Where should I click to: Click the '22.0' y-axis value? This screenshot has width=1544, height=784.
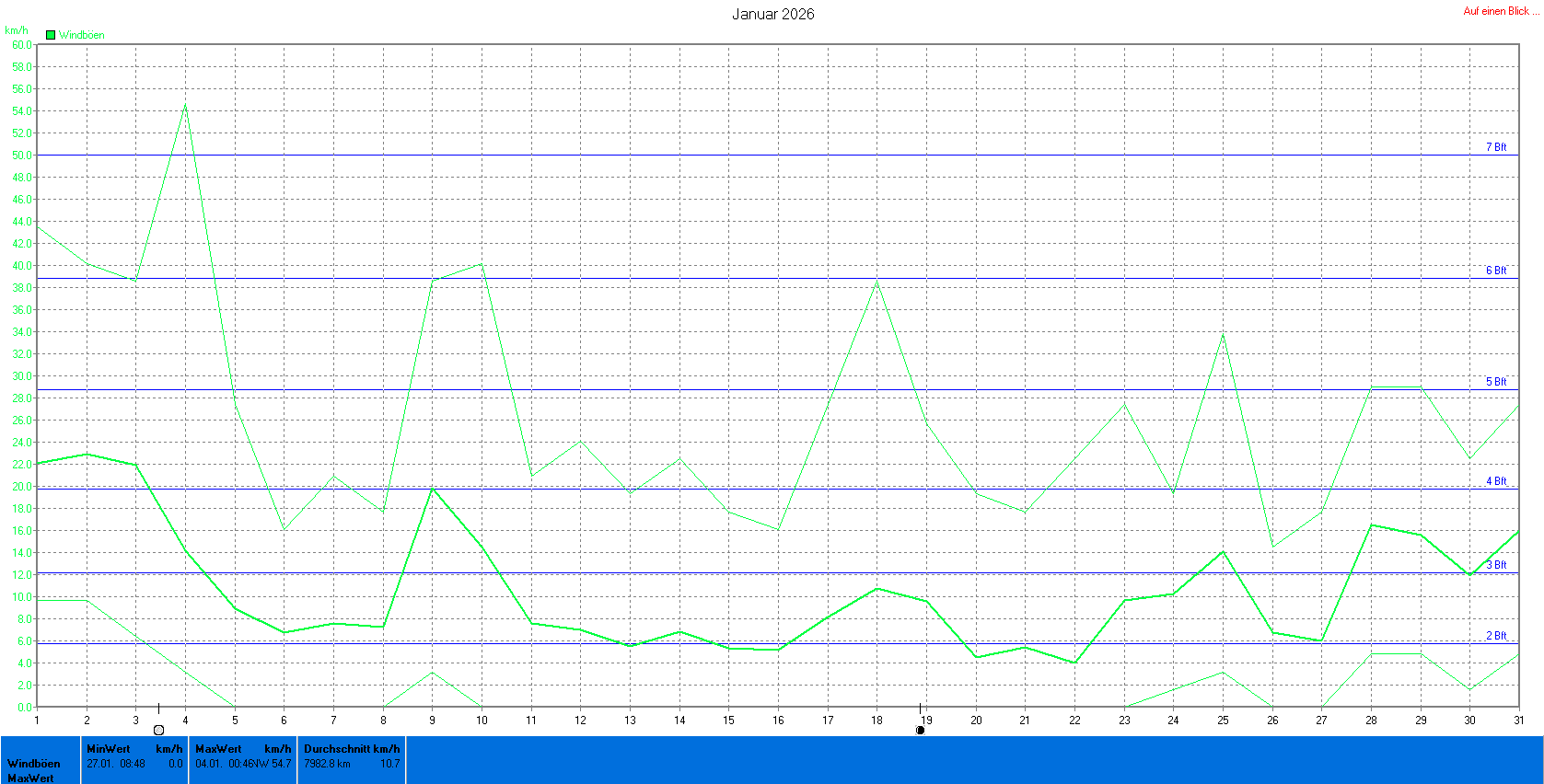tap(22, 465)
